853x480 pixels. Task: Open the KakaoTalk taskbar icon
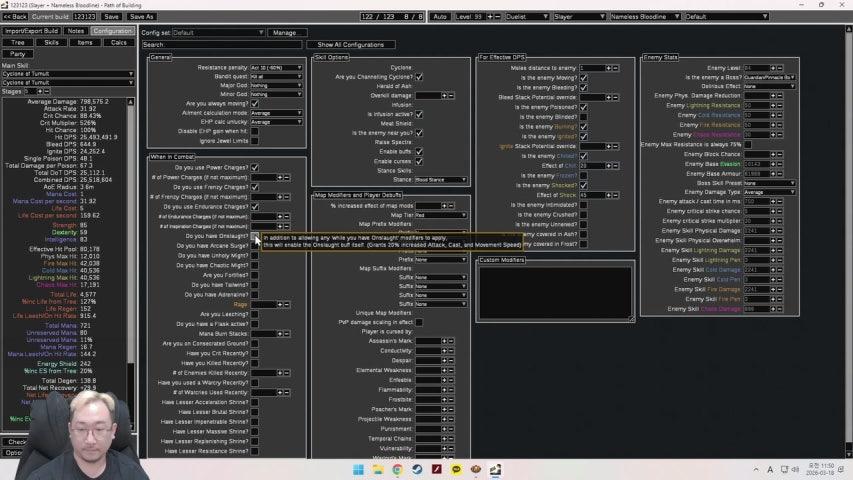(x=456, y=470)
